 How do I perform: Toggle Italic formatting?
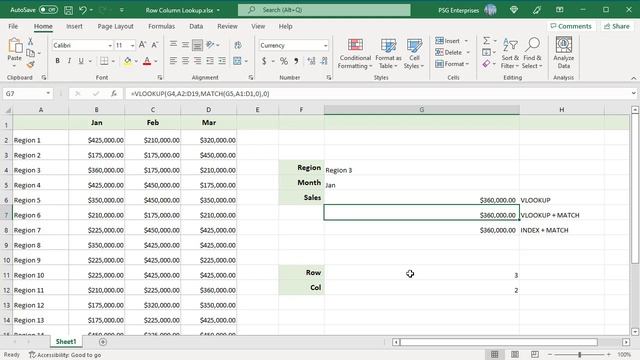pos(69,61)
